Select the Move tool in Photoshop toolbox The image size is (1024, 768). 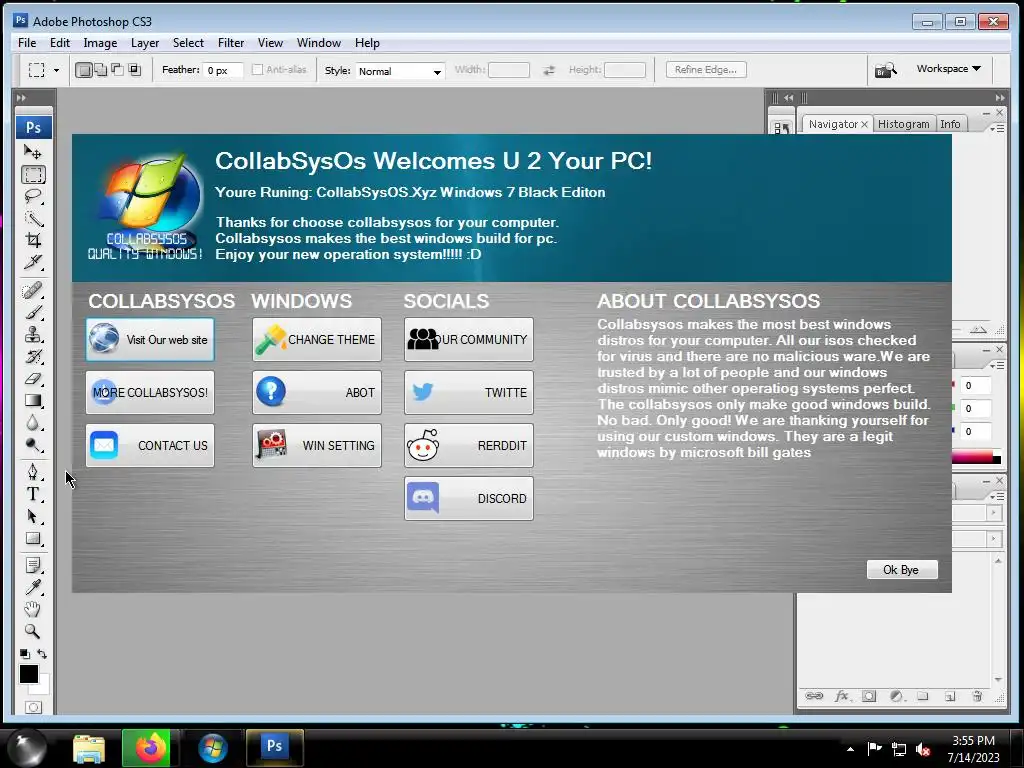(33, 152)
